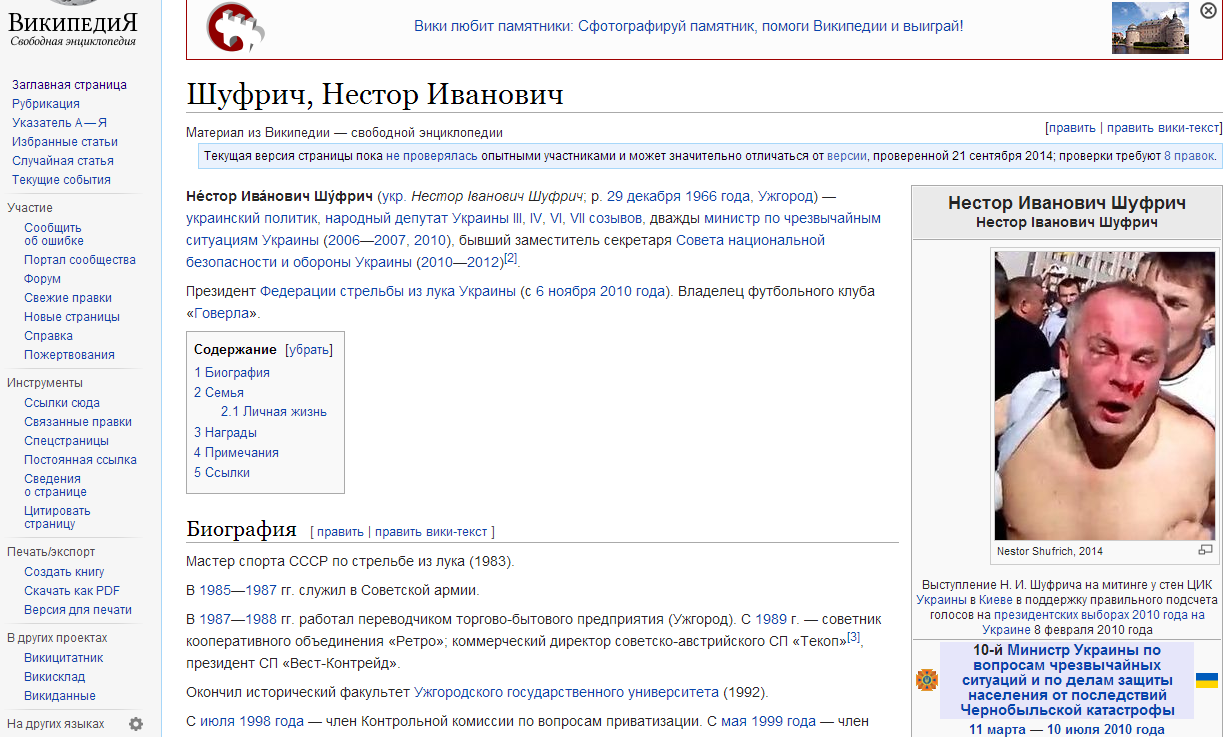Jump to contents entry 2.1 Личная жизнь

pyautogui.click(x=274, y=412)
